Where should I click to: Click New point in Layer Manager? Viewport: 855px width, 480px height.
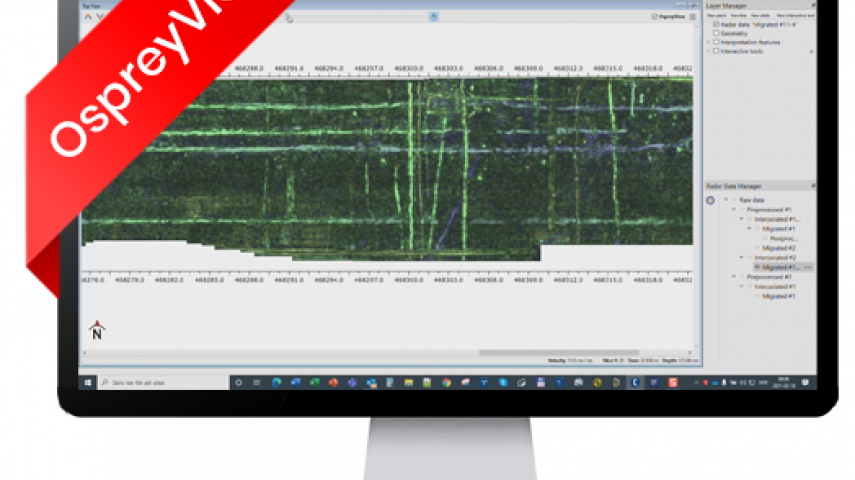(x=716, y=15)
